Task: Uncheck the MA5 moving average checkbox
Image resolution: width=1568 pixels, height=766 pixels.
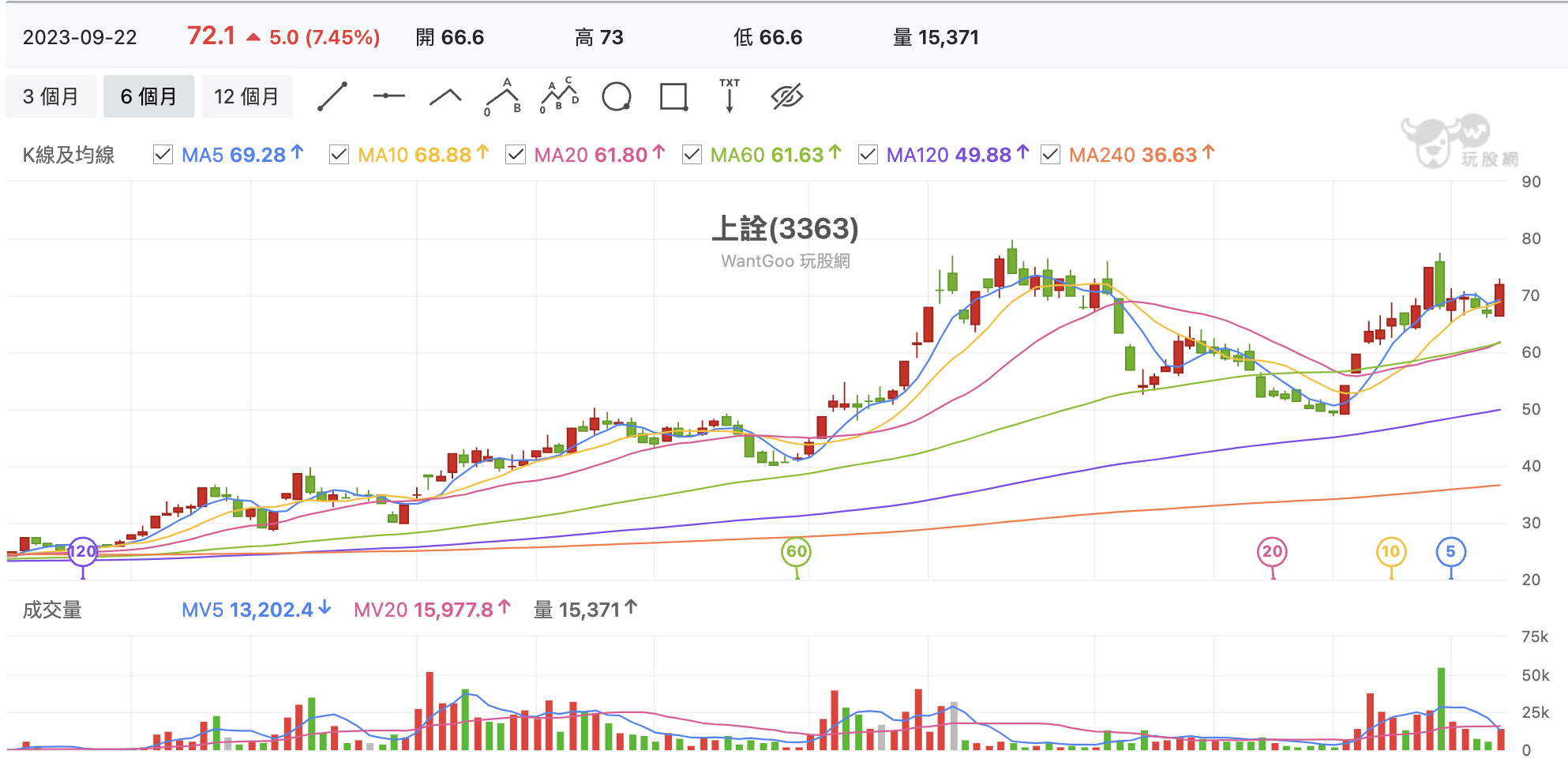Action: tap(163, 155)
